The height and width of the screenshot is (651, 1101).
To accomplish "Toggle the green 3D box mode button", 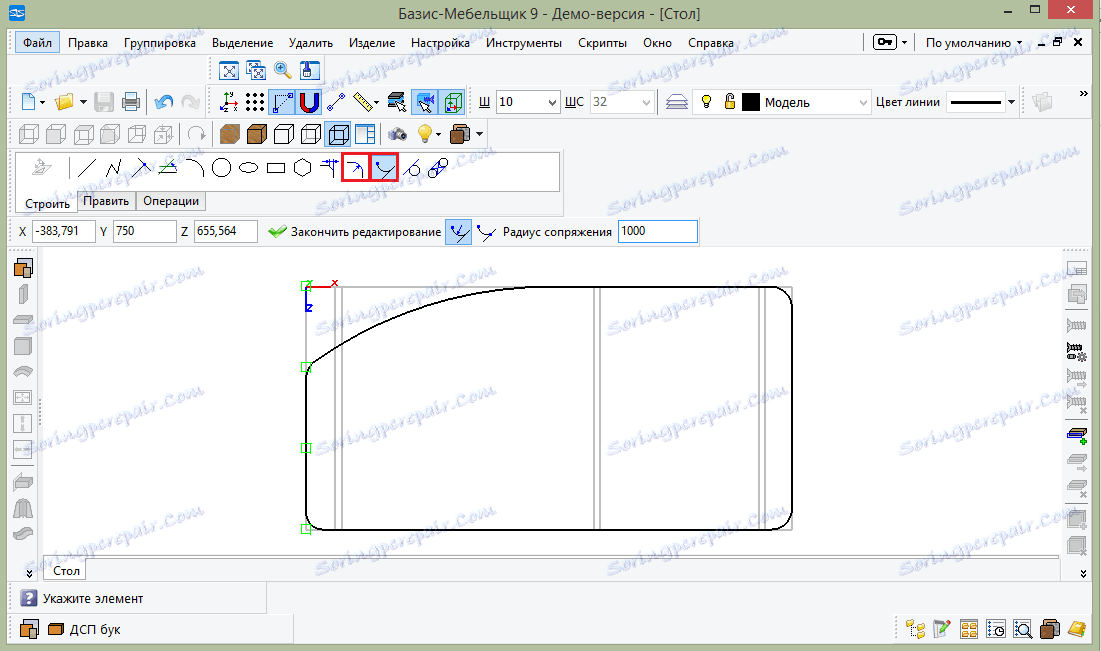I will pos(452,103).
